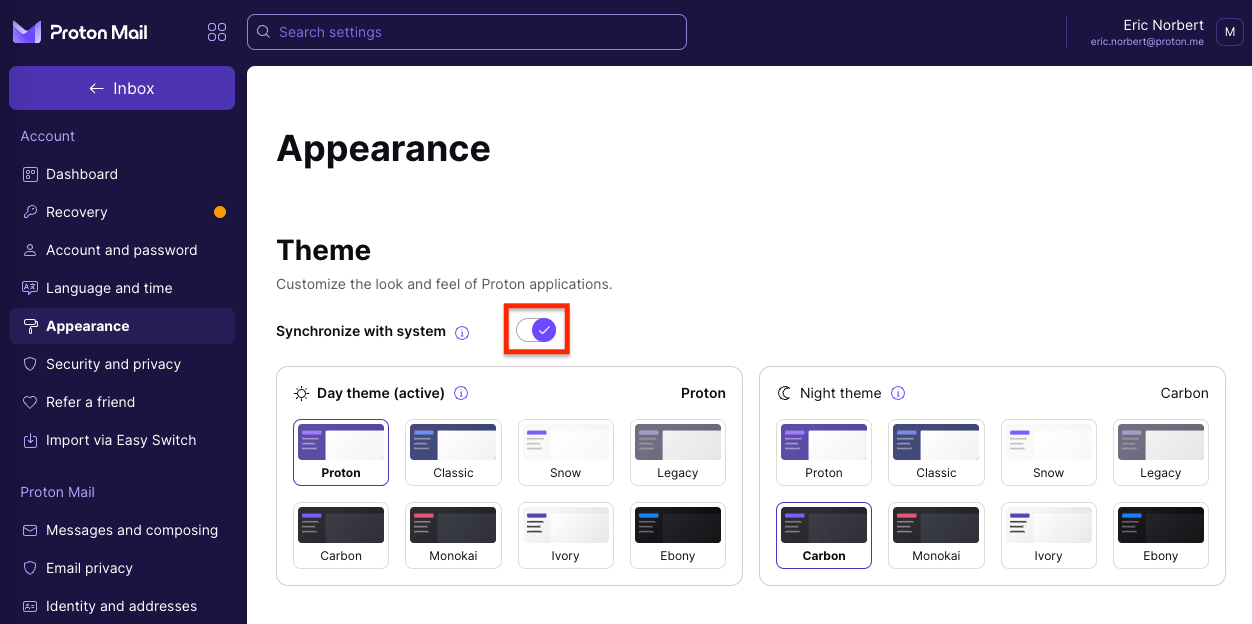Select Ivory as the day theme
The width and height of the screenshot is (1252, 624).
[x=565, y=535]
